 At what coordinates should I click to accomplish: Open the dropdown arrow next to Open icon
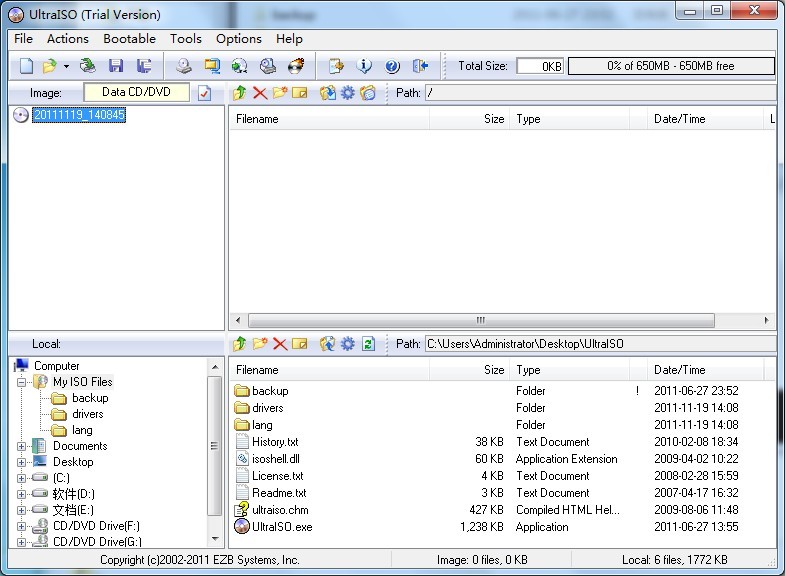point(66,66)
